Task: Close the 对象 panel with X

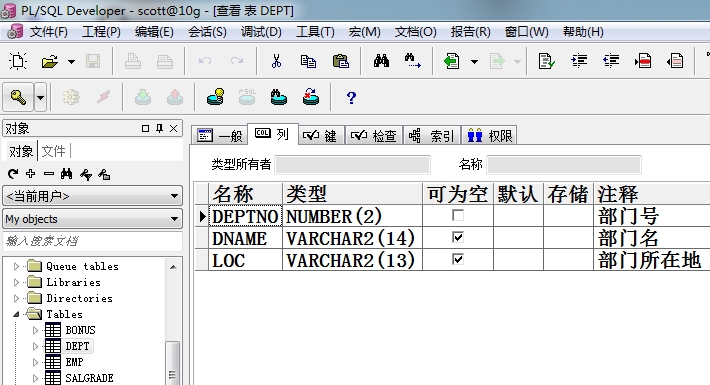Action: click(173, 129)
